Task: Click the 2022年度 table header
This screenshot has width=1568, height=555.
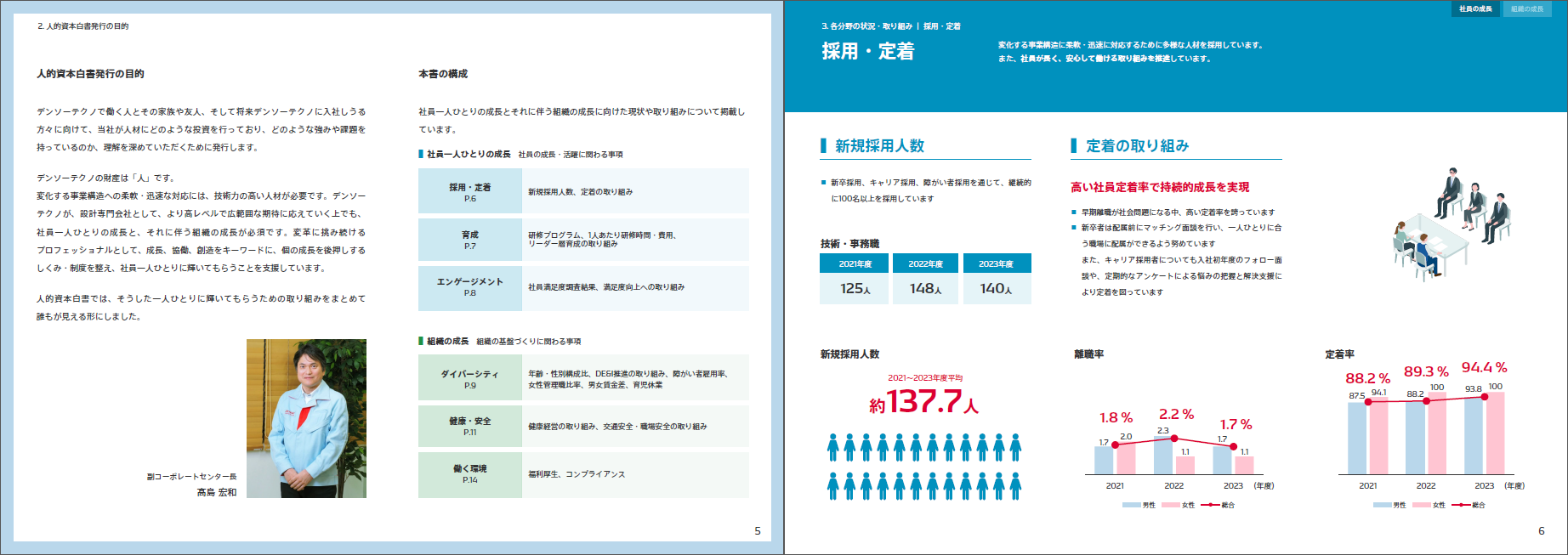Action: [925, 263]
